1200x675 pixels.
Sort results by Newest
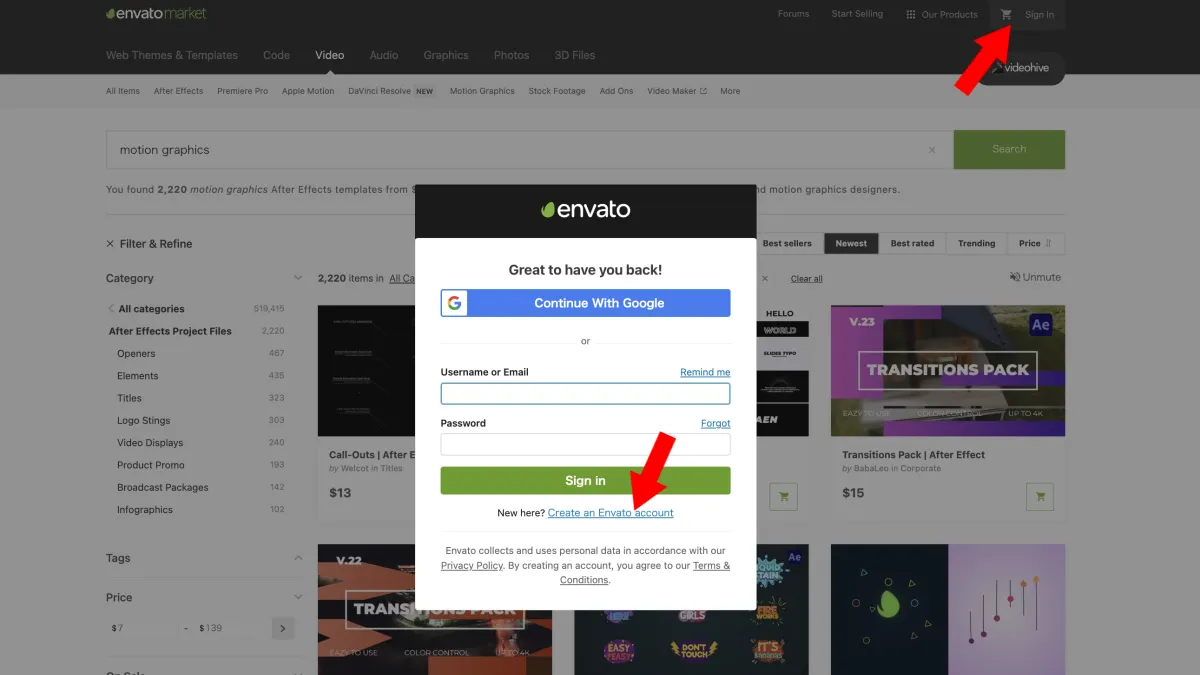851,243
